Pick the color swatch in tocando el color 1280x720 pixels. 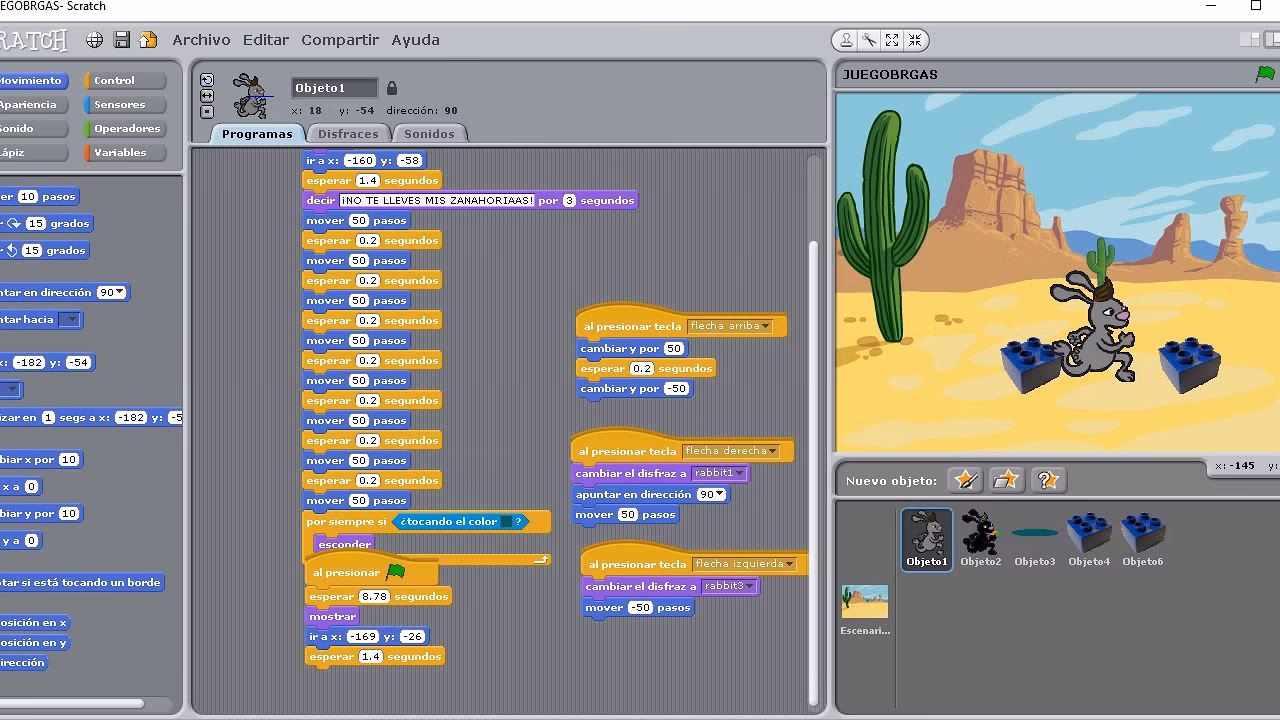click(x=506, y=521)
